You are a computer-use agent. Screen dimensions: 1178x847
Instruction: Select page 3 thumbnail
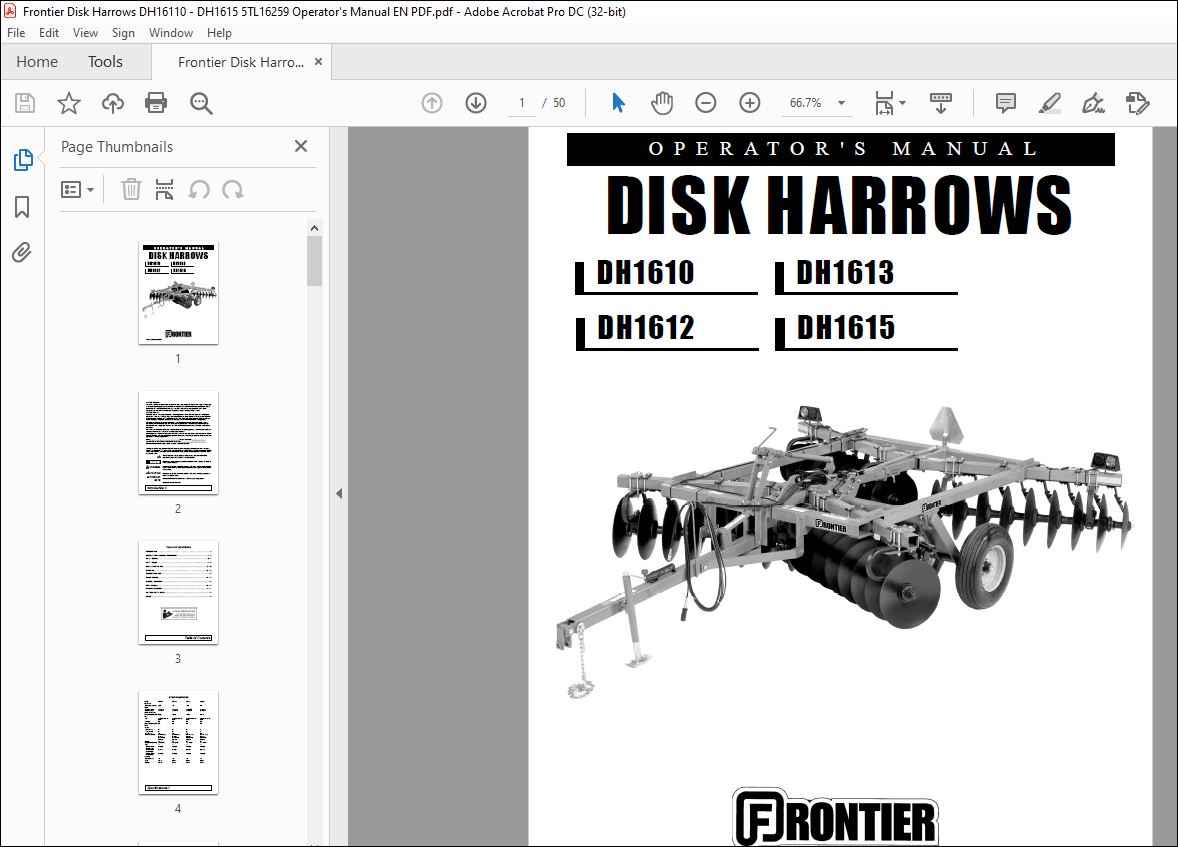[178, 592]
